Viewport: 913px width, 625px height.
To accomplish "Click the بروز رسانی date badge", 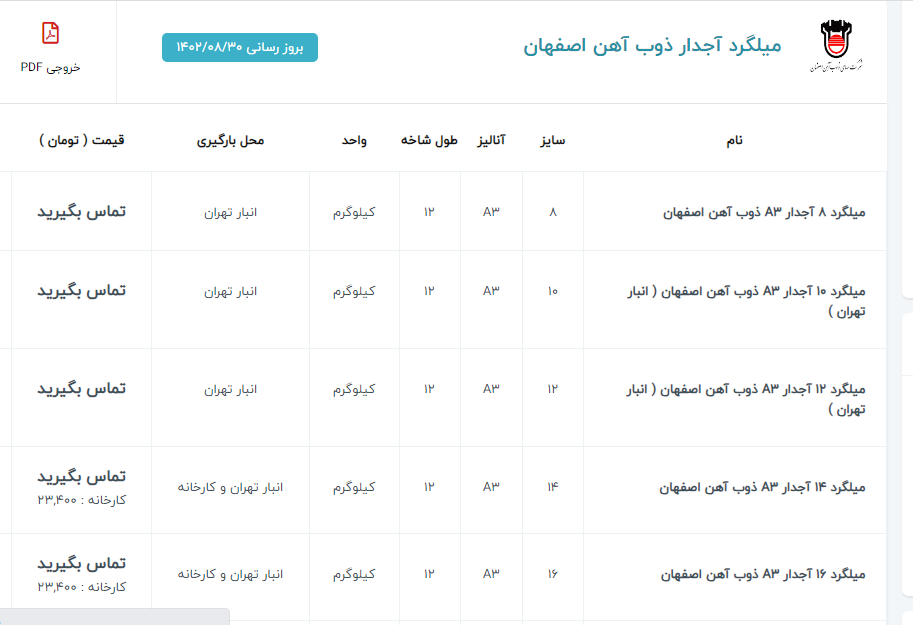I will (240, 47).
